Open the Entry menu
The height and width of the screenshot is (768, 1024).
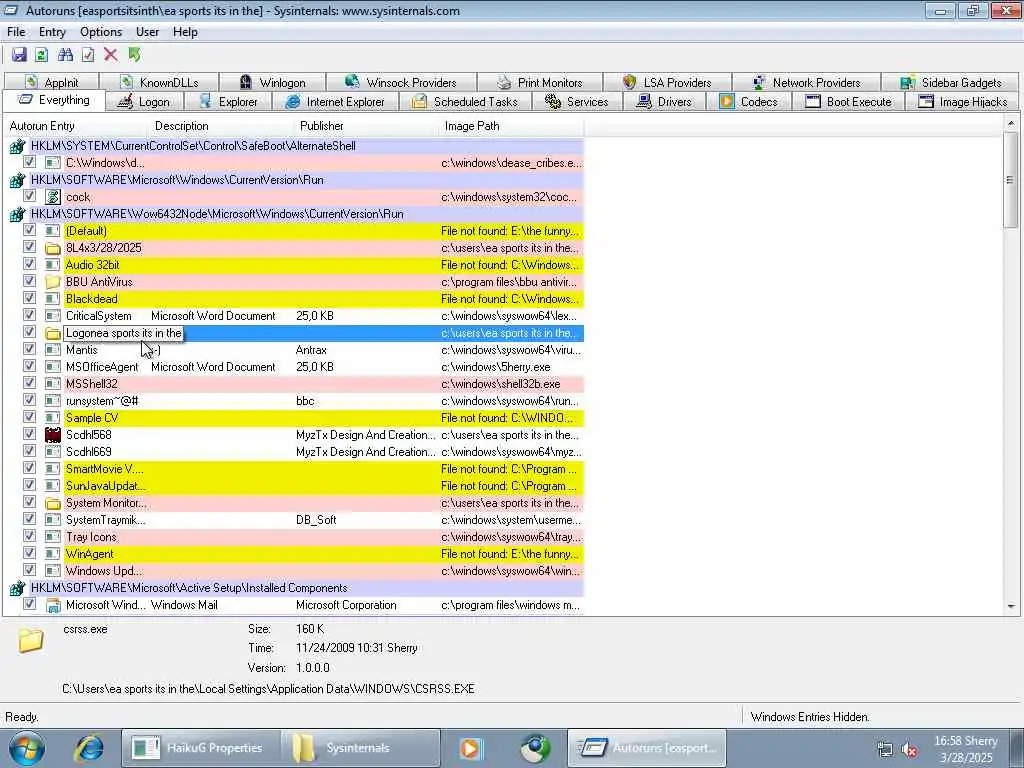pos(52,32)
